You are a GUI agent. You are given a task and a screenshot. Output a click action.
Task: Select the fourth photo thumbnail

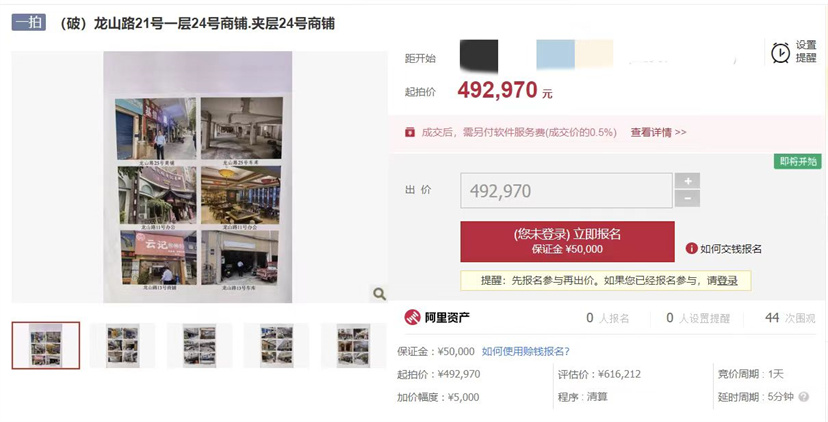pos(276,345)
